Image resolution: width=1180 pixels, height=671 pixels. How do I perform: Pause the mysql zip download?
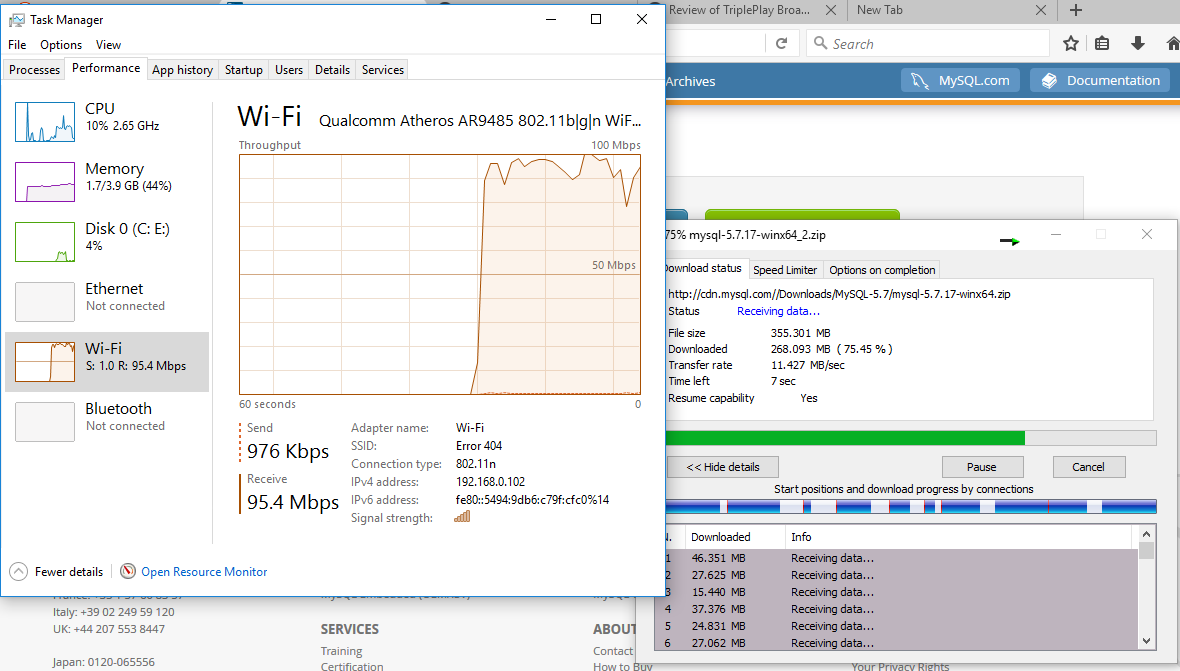(981, 467)
